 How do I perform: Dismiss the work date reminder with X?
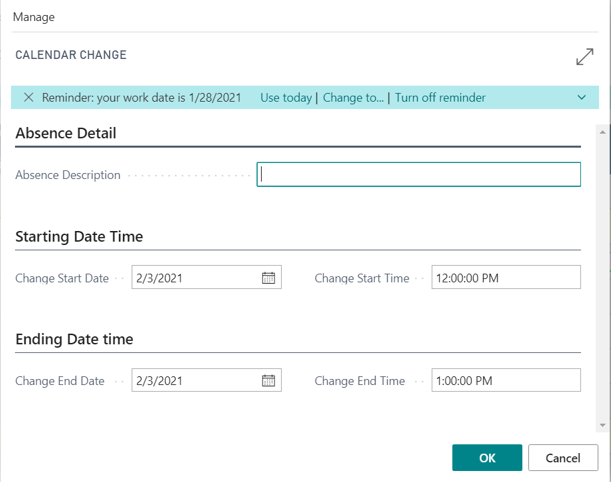tap(28, 98)
